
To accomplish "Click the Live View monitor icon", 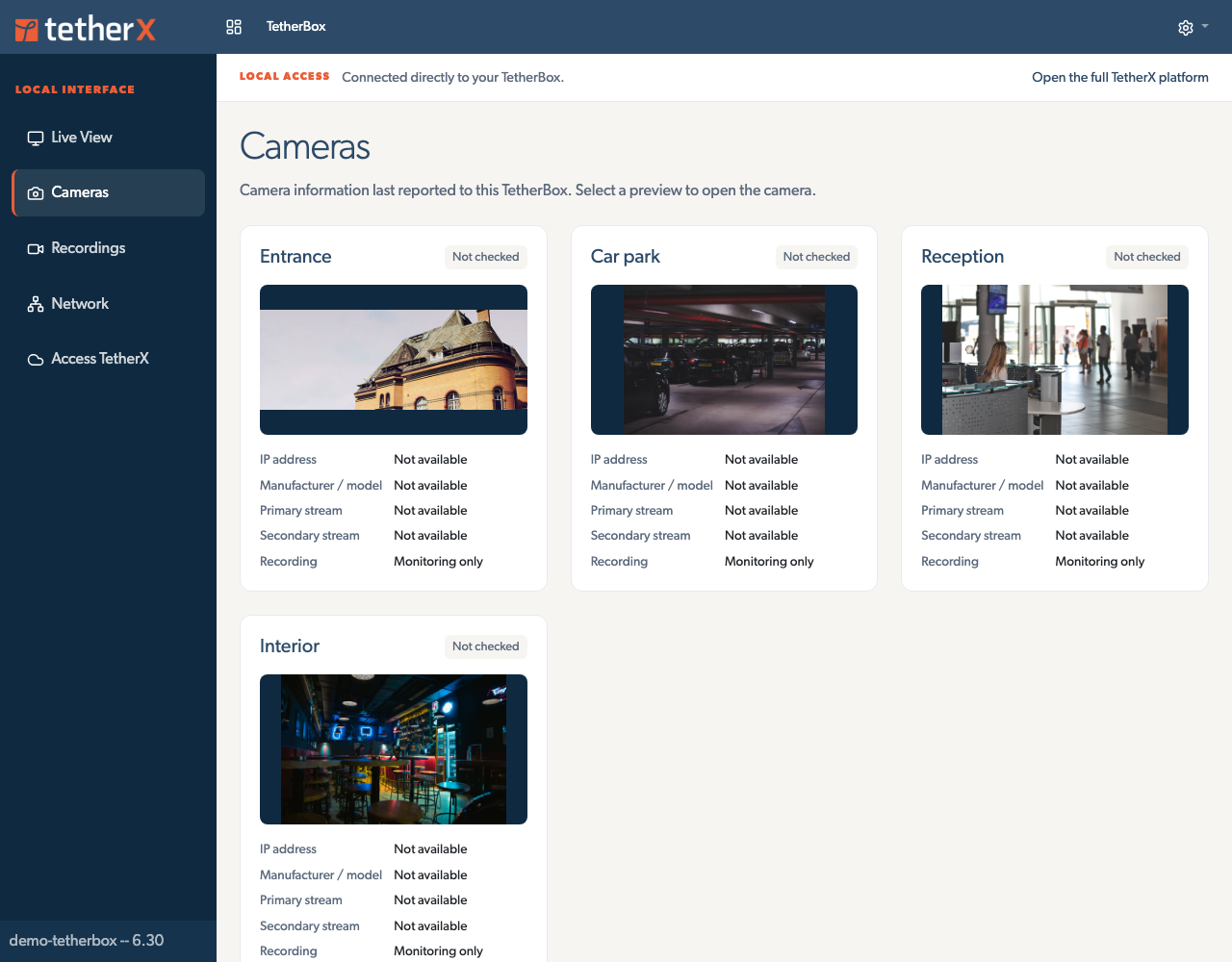I will (36, 138).
